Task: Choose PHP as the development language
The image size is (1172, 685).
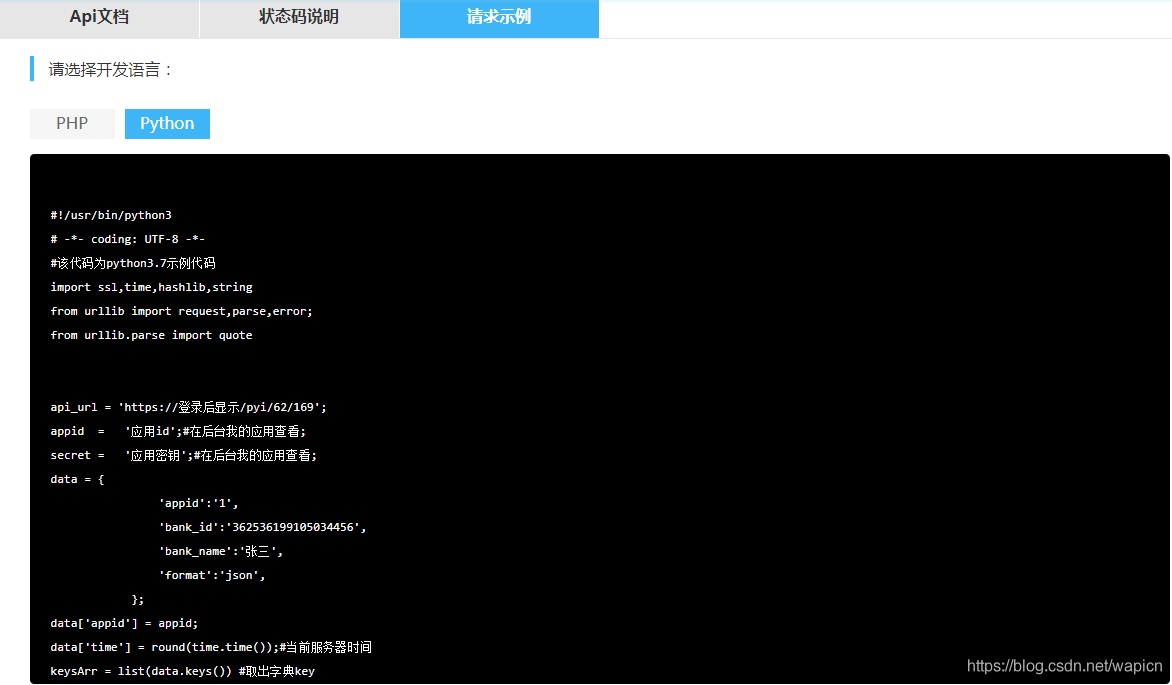Action: click(72, 123)
